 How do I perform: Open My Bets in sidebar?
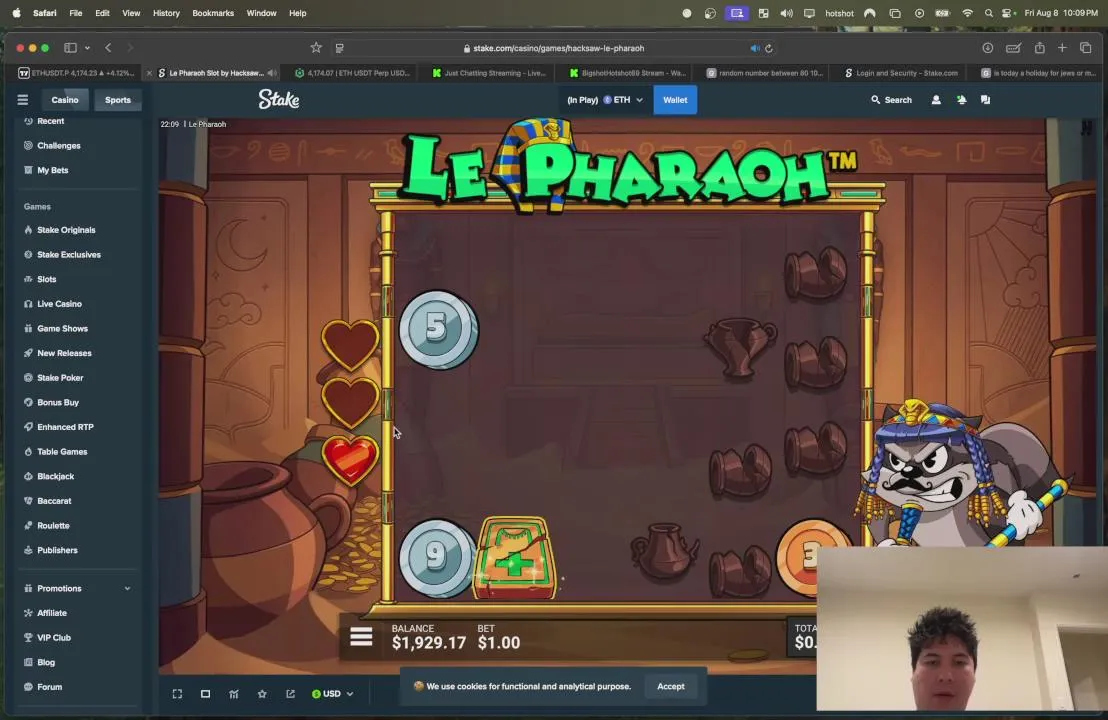(52, 170)
